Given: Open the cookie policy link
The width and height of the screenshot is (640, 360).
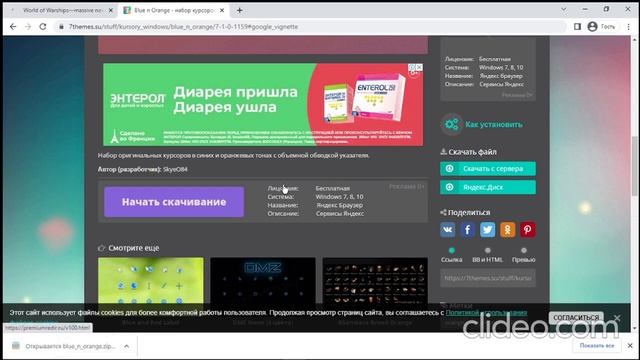Looking at the screenshot, I should coord(486,313).
